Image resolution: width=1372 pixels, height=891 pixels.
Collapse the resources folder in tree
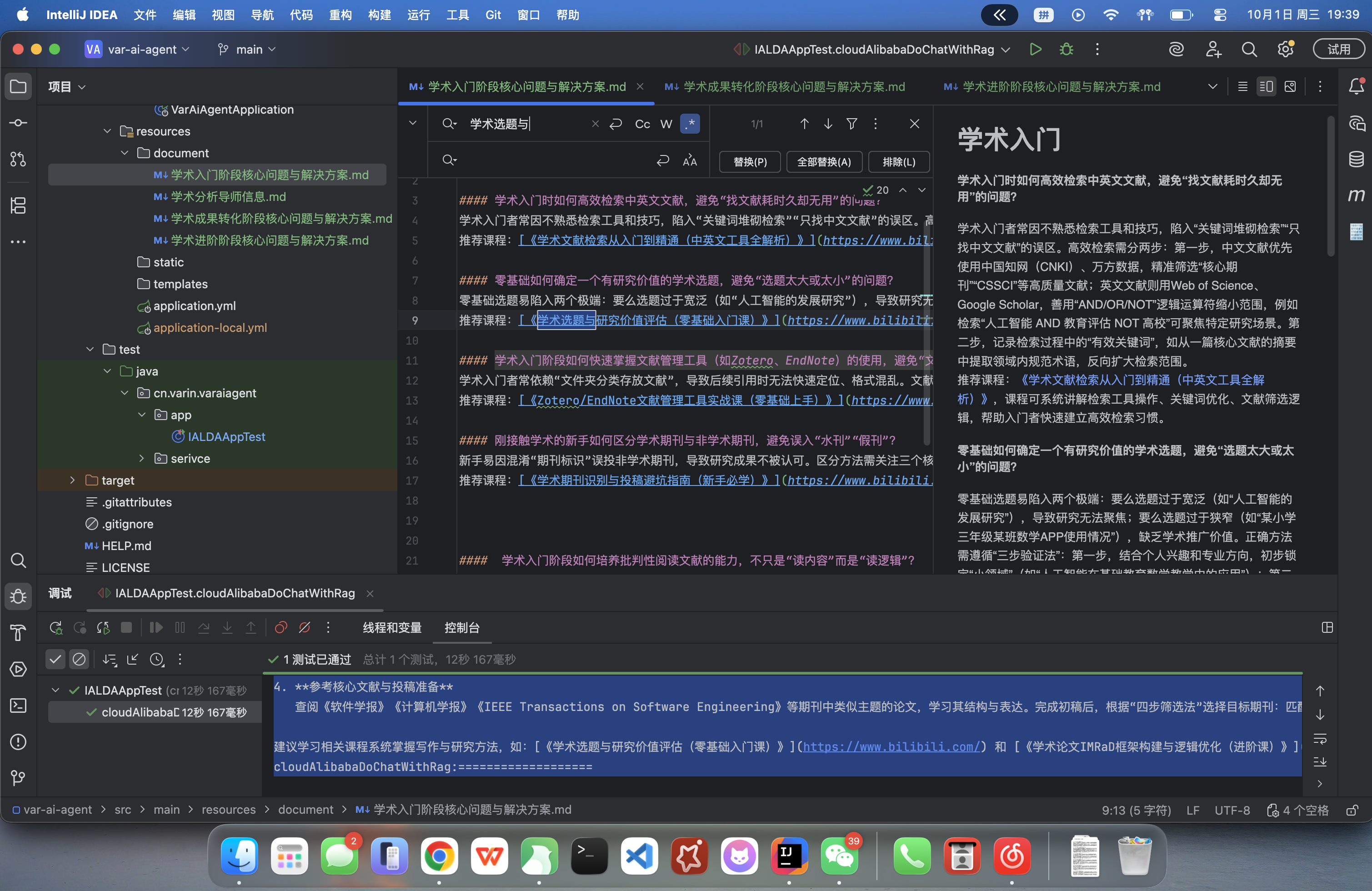click(107, 131)
